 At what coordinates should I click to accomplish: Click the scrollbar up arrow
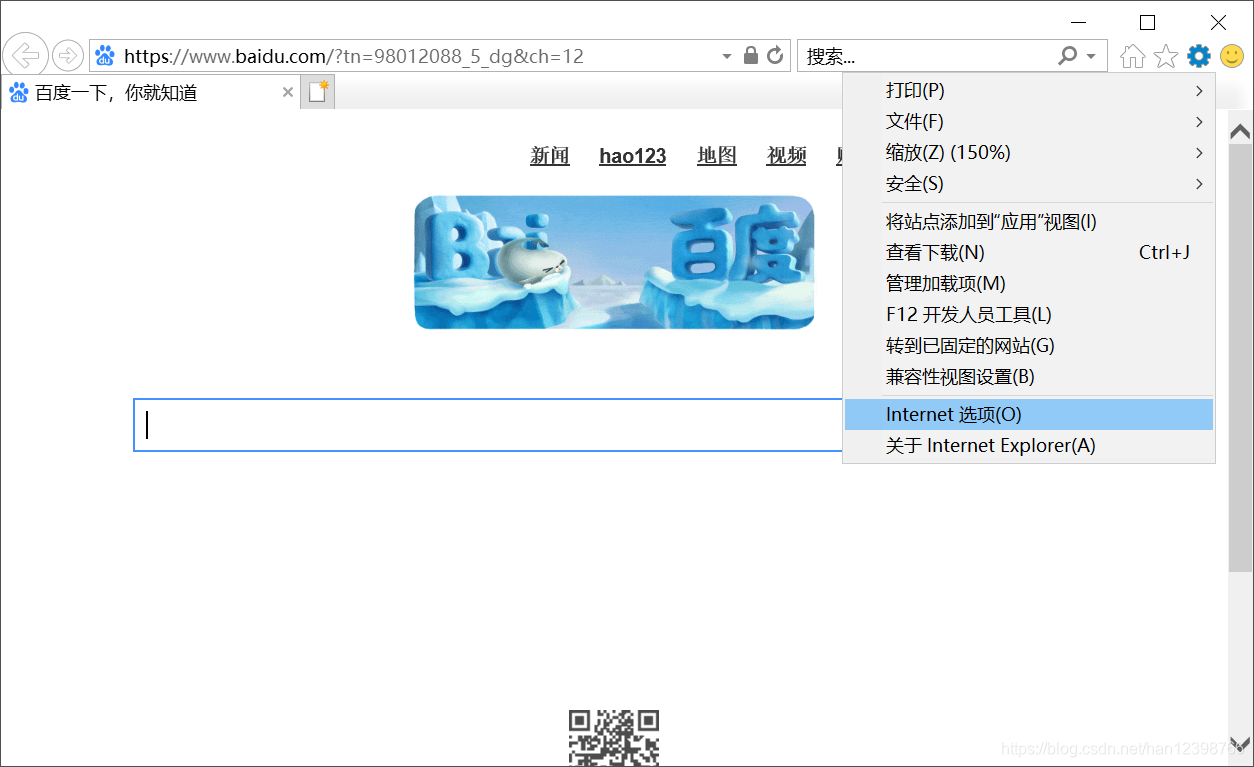pyautogui.click(x=1240, y=131)
